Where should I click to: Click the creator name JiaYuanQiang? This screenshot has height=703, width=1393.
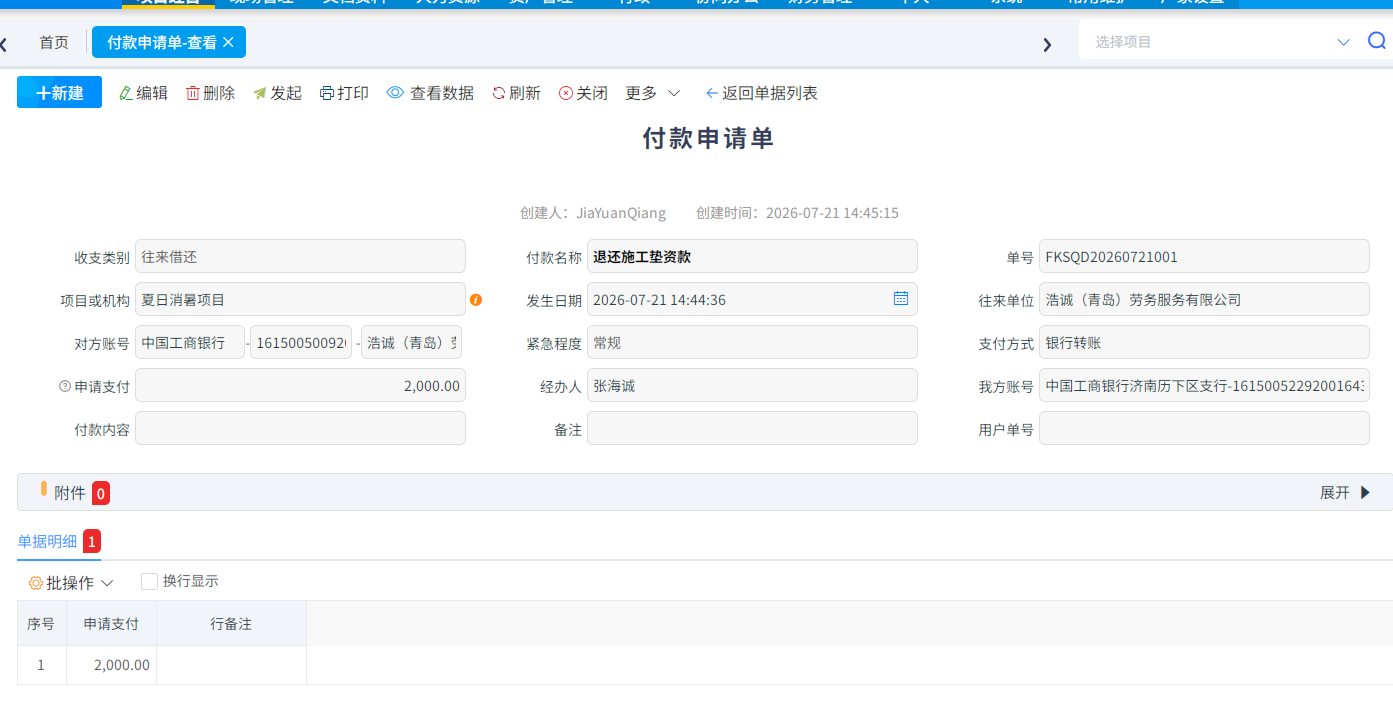(621, 213)
